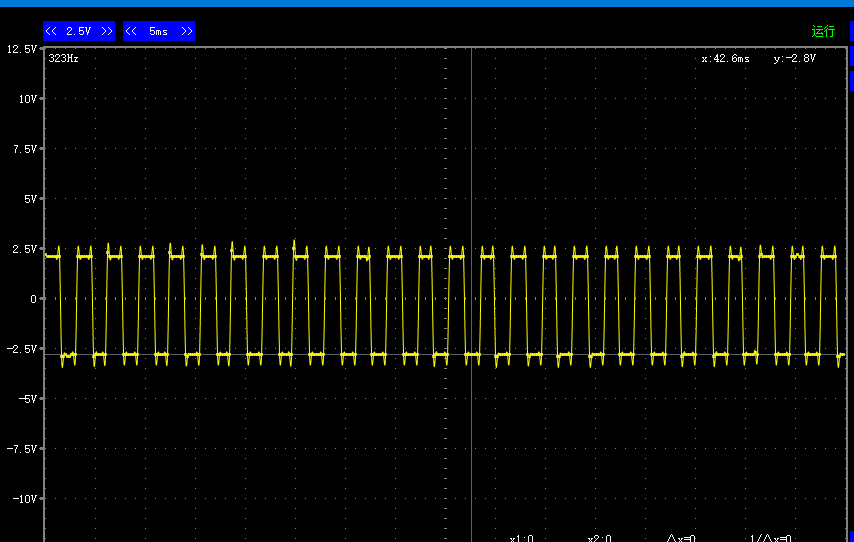Increase time base with right arrows beside 5ms
Screen dimensions: 854x542
tap(187, 31)
